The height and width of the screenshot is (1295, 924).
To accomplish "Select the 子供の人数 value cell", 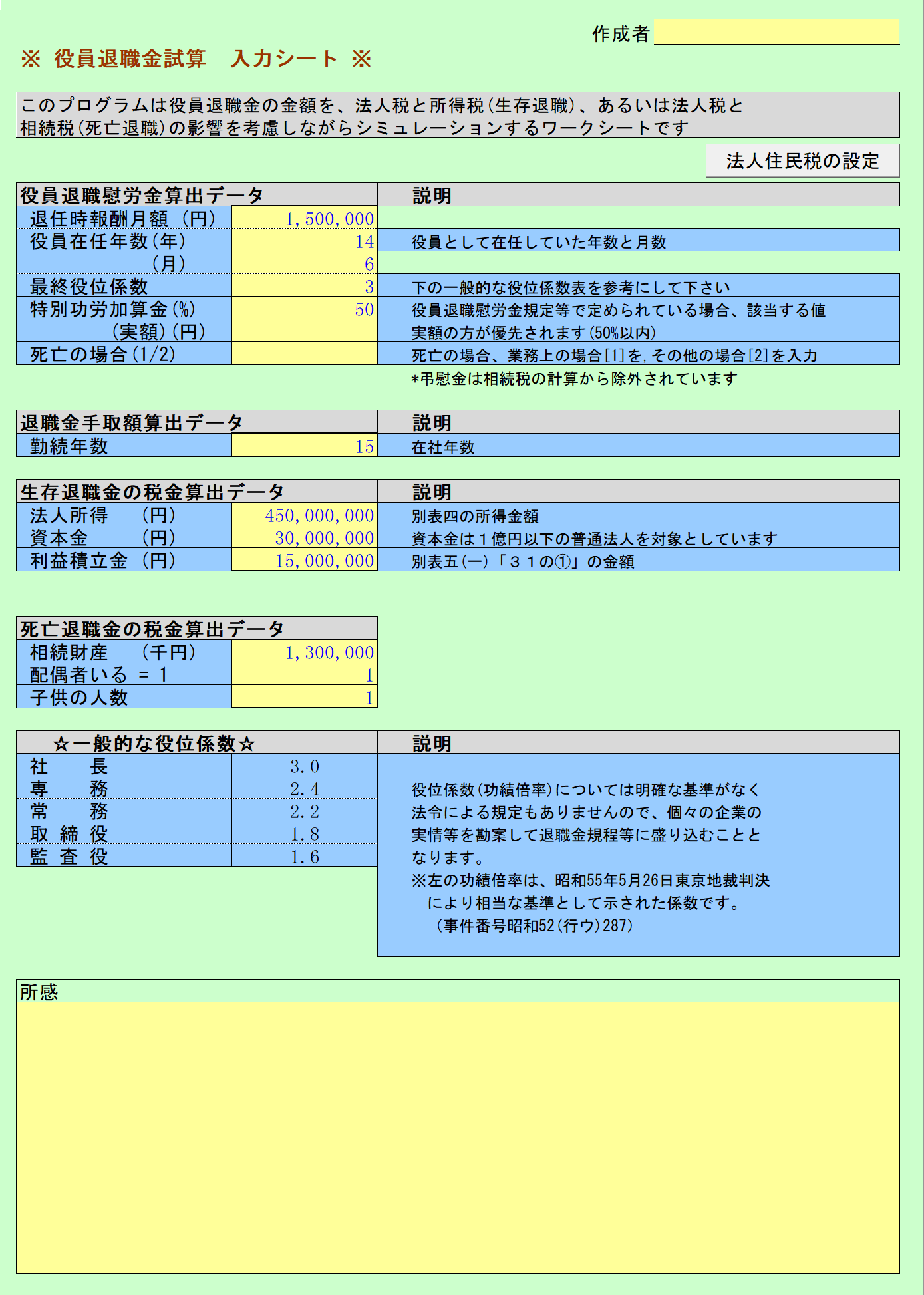I will click(304, 696).
